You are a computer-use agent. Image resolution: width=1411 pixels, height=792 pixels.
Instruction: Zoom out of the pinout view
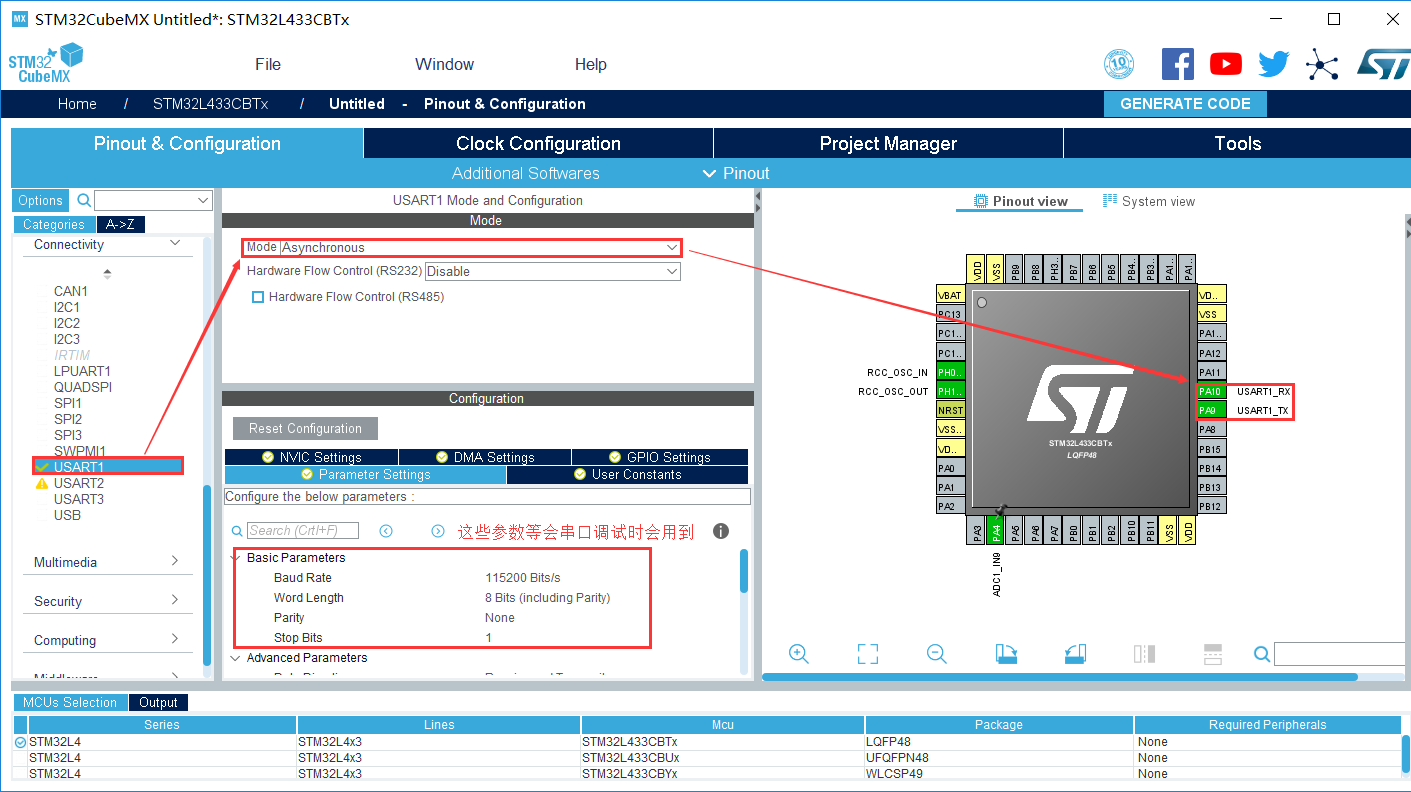(x=936, y=653)
